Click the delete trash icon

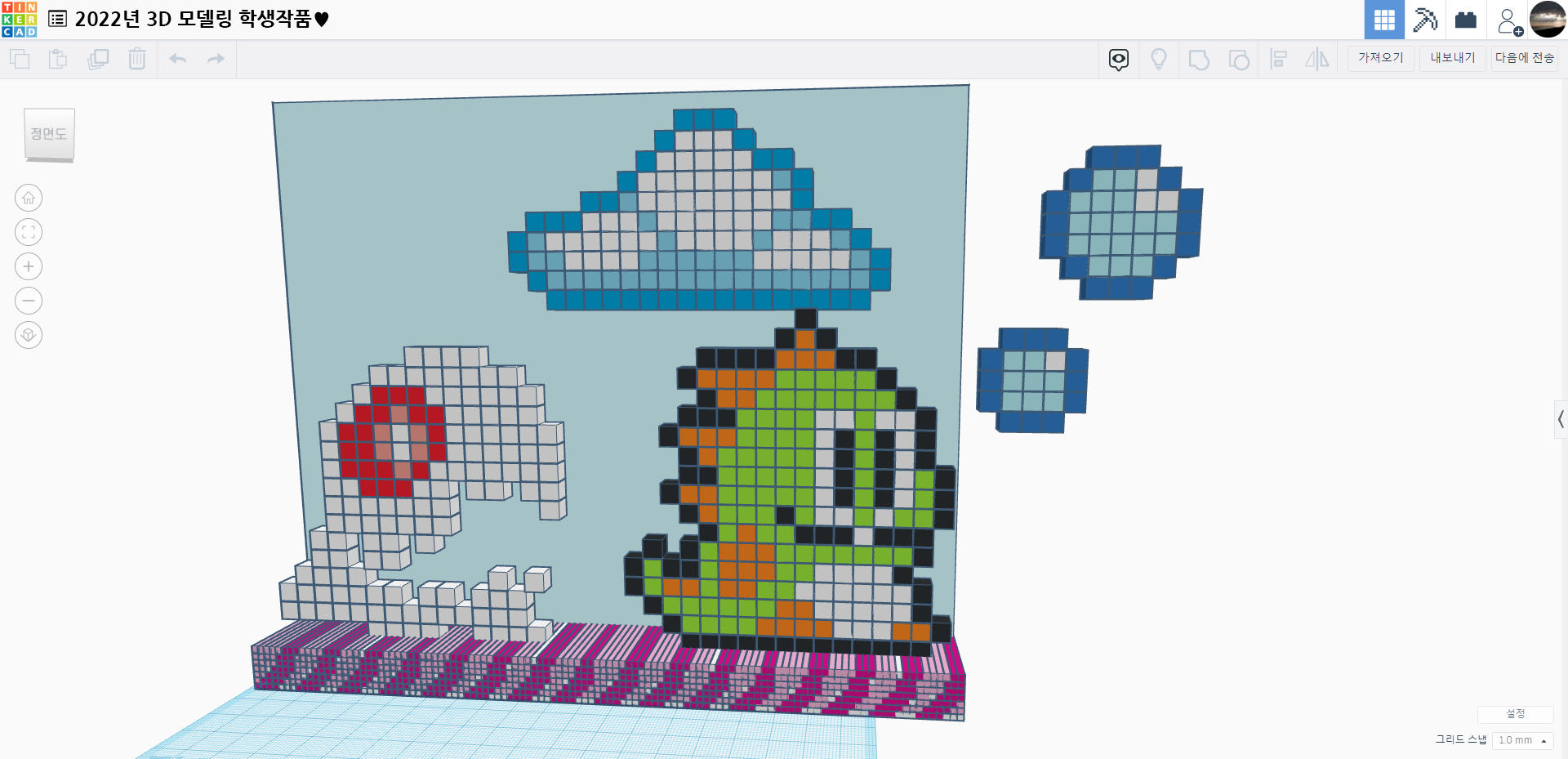[137, 59]
